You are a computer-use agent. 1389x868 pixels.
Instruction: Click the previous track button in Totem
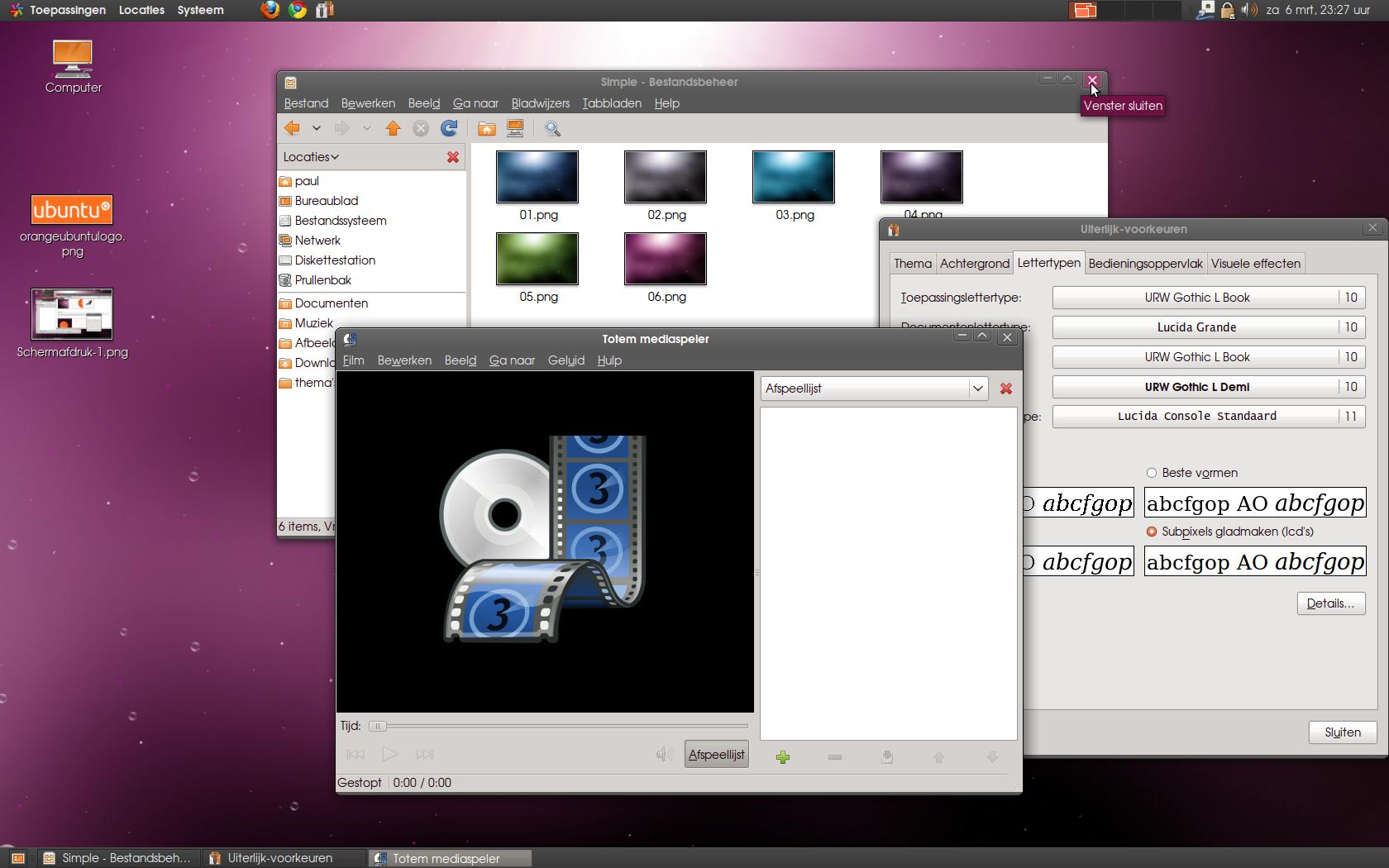point(356,754)
